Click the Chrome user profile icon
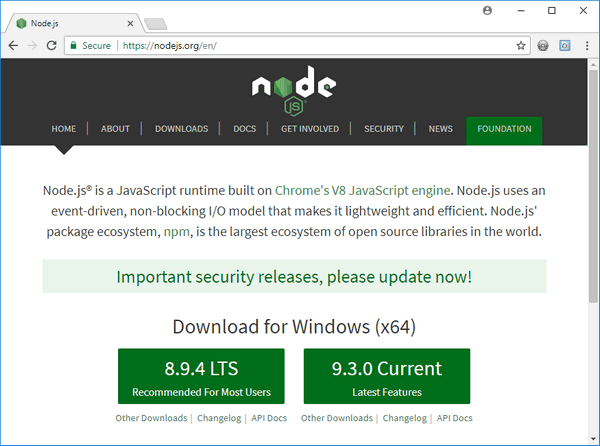Image resolution: width=600 pixels, height=446 pixels. tap(487, 10)
